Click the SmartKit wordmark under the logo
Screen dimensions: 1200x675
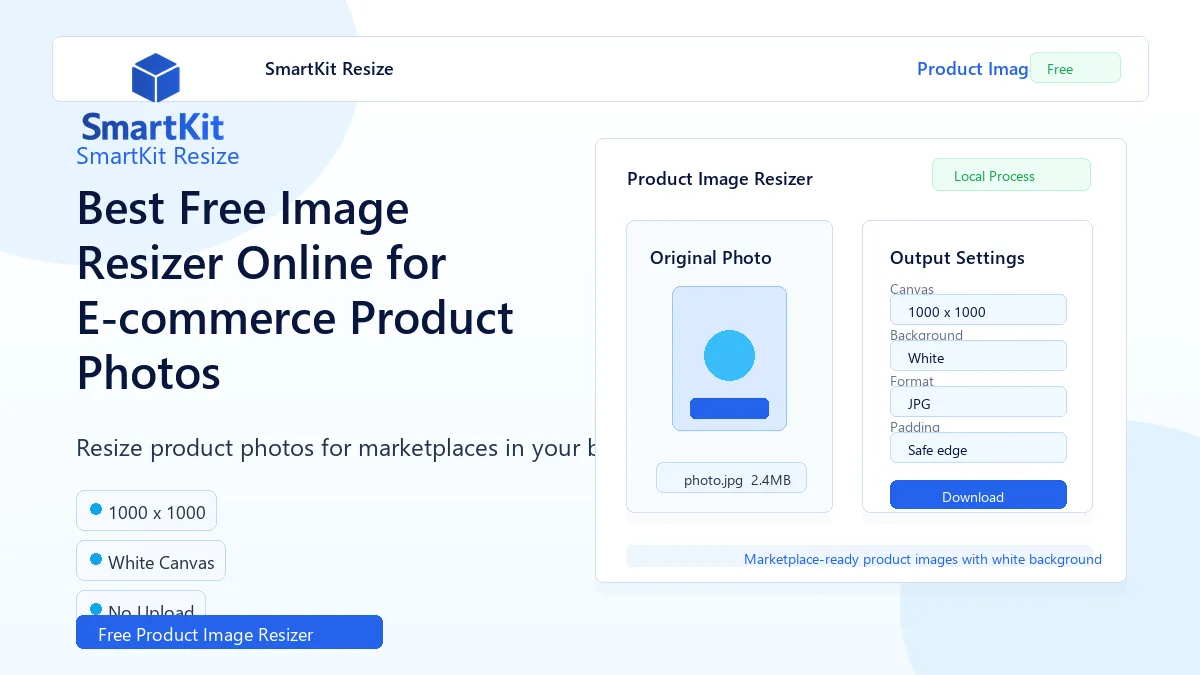coord(153,127)
